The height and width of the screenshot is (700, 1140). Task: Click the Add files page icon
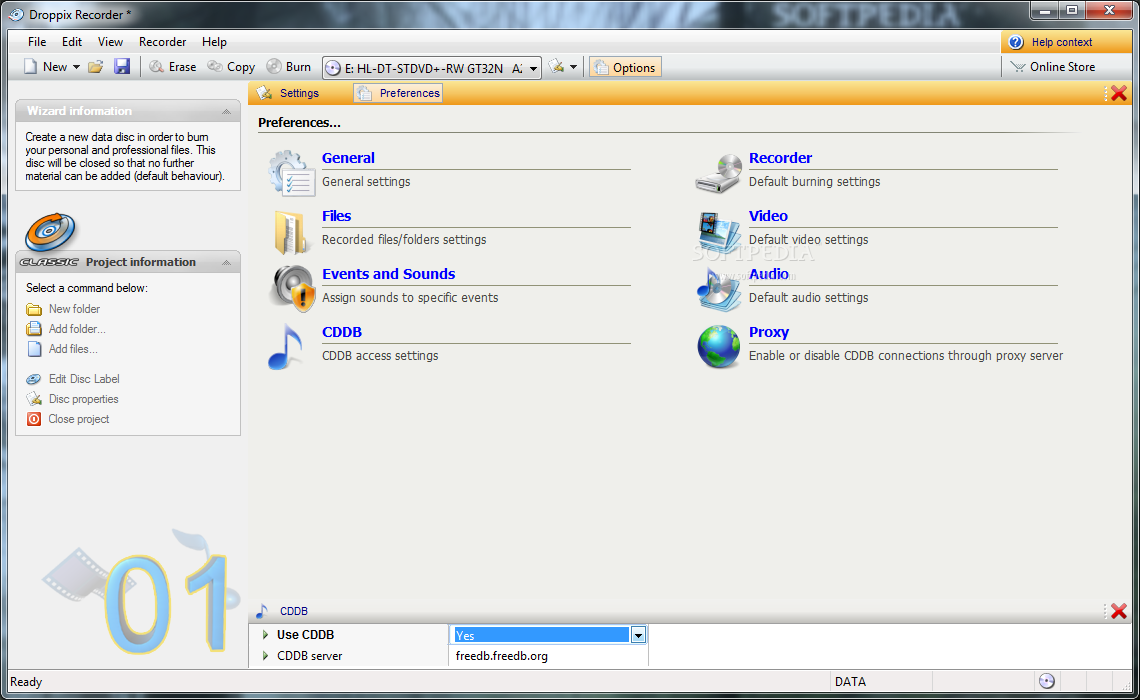pos(34,349)
